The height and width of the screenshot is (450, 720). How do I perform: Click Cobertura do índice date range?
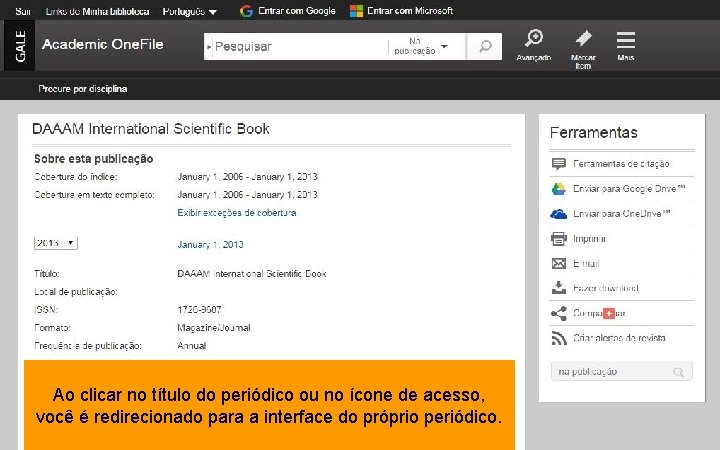[248, 177]
